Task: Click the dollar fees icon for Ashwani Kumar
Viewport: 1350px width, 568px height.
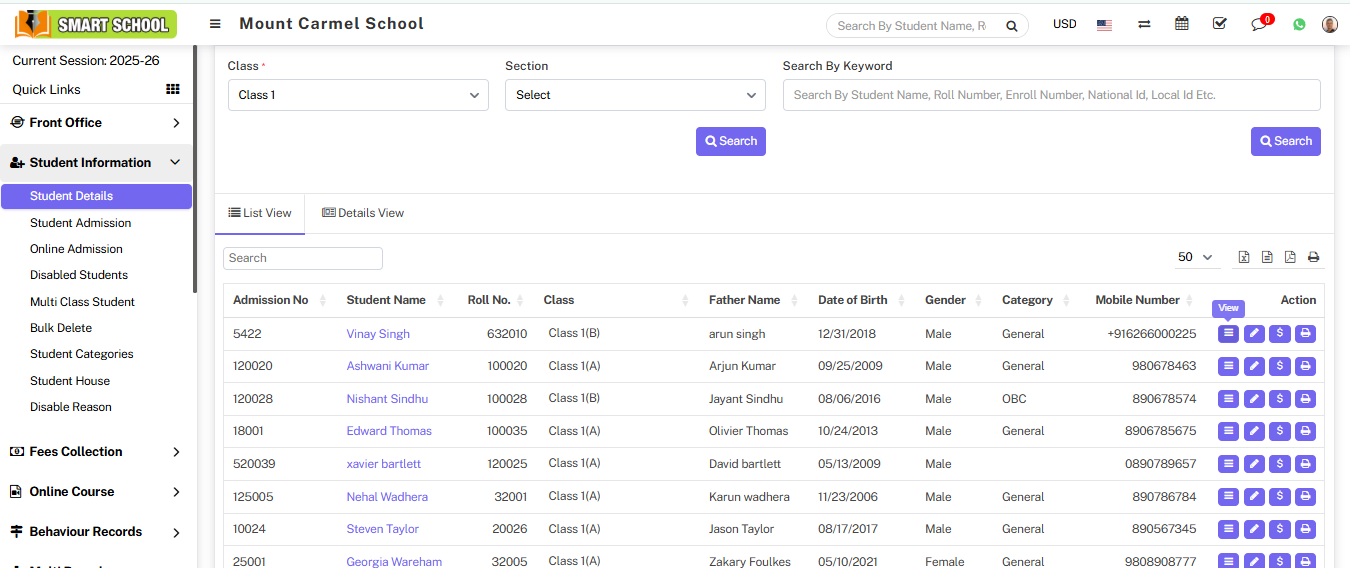Action: click(x=1280, y=366)
